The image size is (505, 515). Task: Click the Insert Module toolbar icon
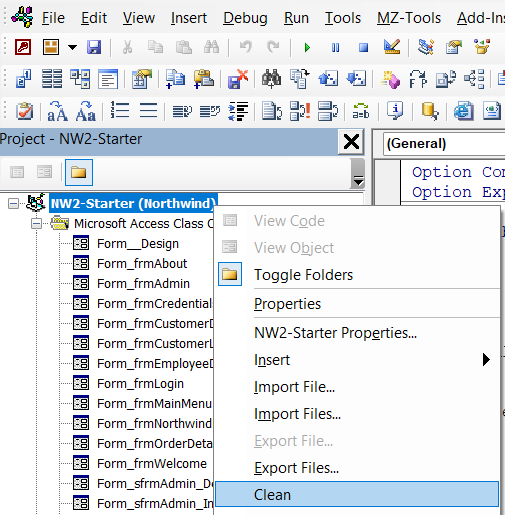[x=51, y=47]
